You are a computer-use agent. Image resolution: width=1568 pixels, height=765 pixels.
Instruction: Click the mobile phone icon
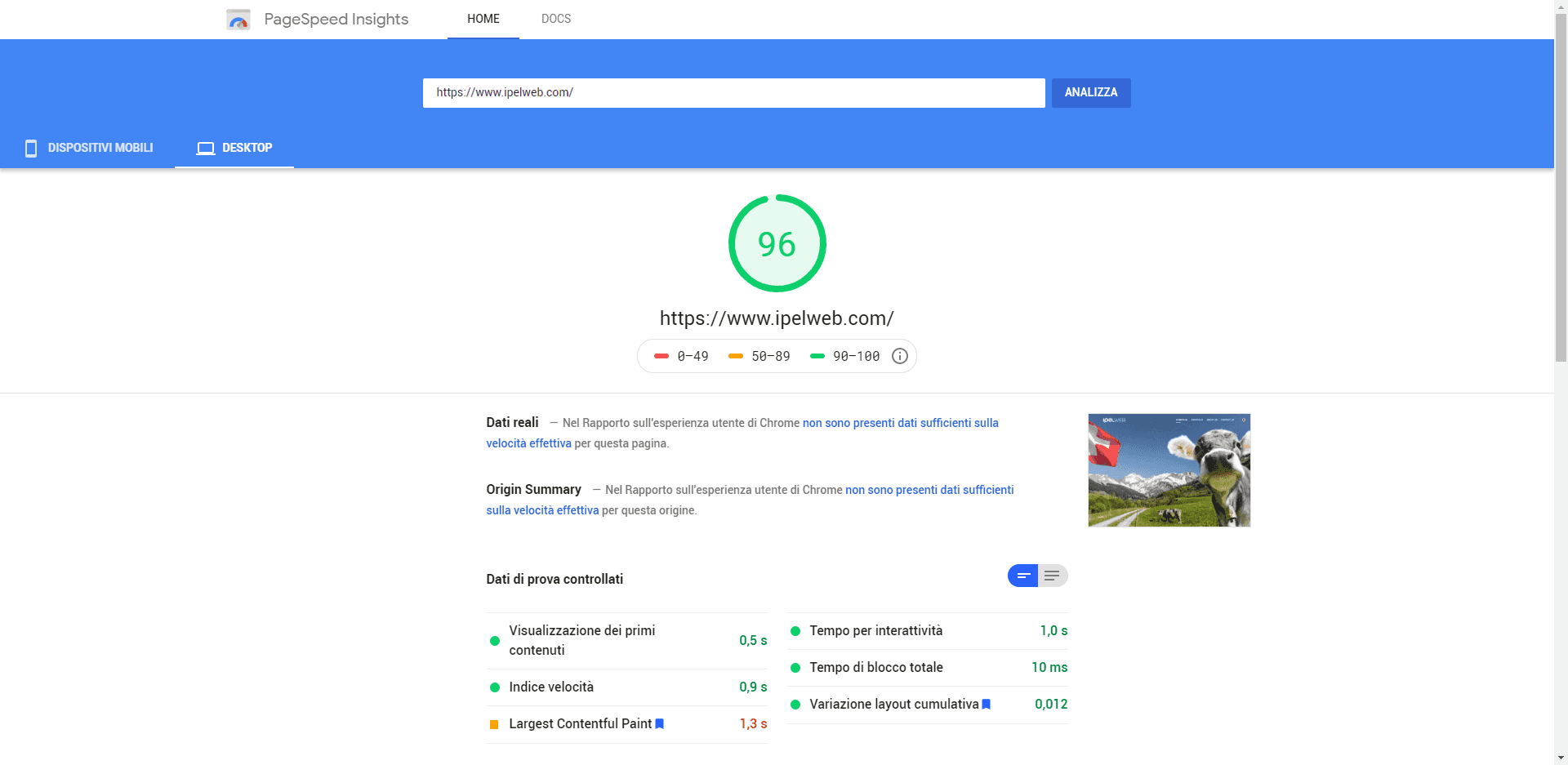(x=31, y=148)
